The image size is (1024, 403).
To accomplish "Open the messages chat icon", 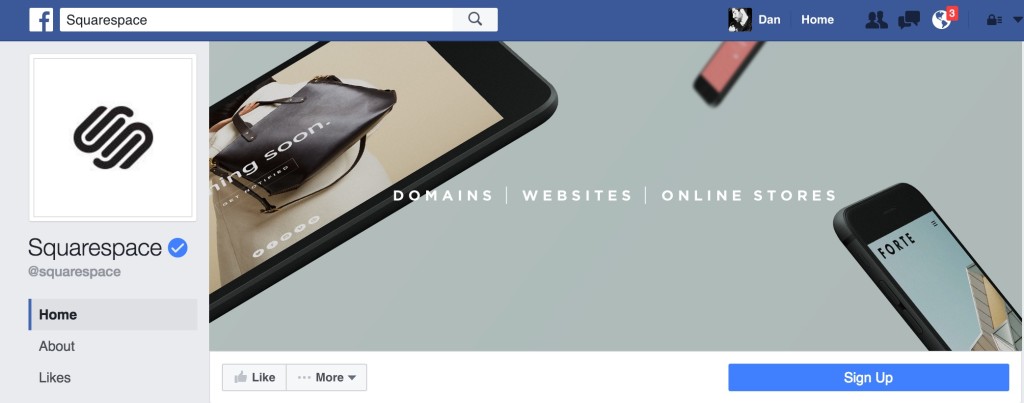I will point(908,20).
